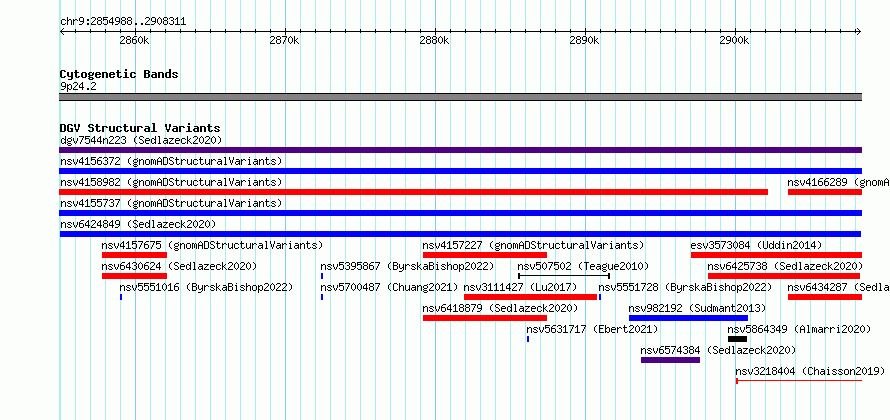Select the 9p24.2 grey cytogenetic band
This screenshot has width=890, height=420.
(460, 97)
